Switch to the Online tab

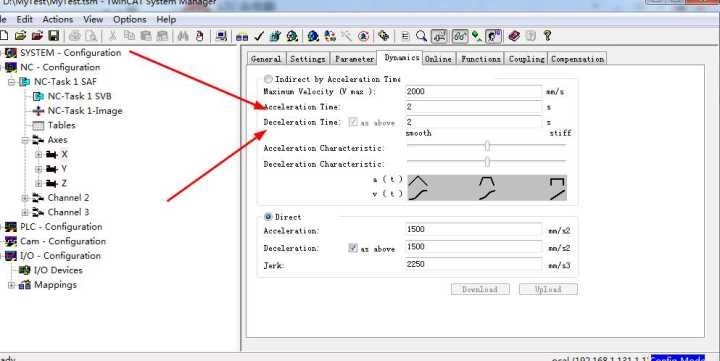pos(439,59)
